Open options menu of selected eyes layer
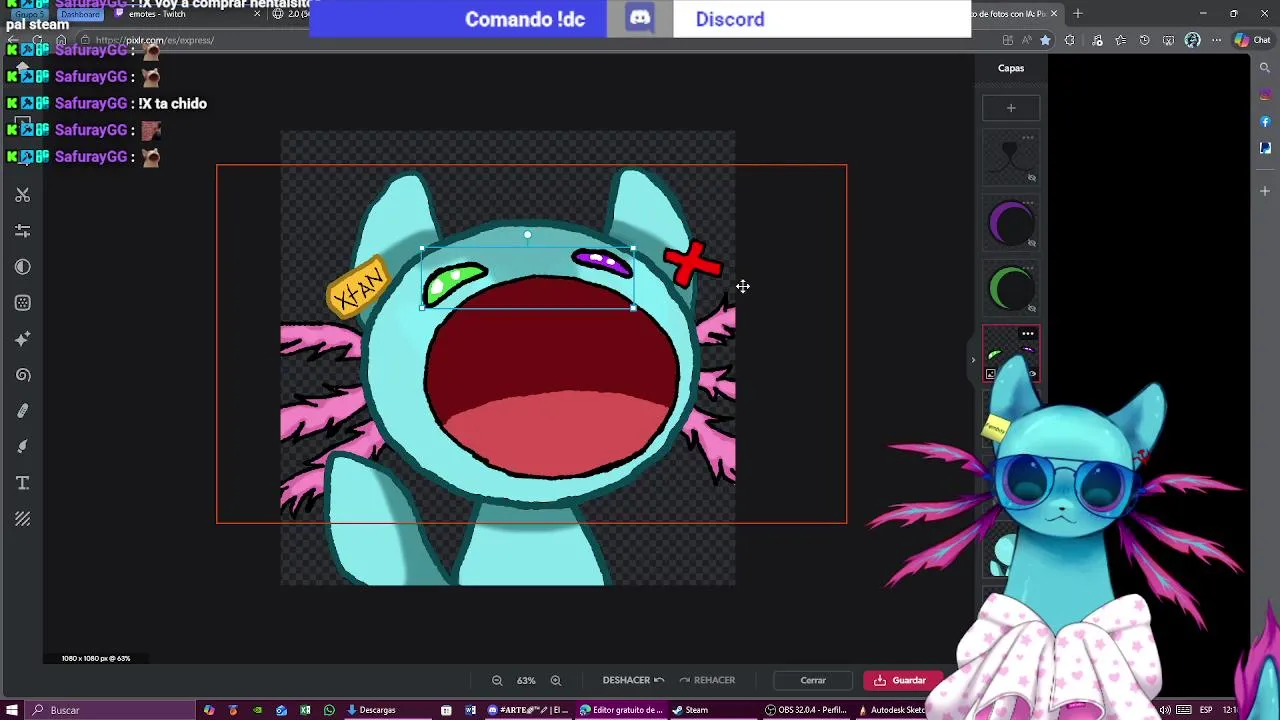1280x720 pixels. point(1027,334)
